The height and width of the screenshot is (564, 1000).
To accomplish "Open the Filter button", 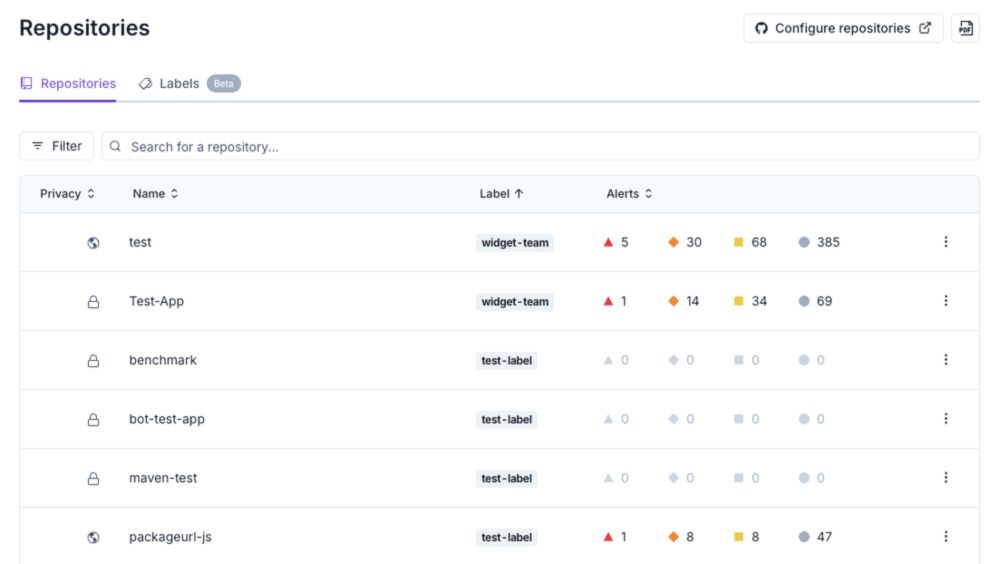I will coord(57,146).
